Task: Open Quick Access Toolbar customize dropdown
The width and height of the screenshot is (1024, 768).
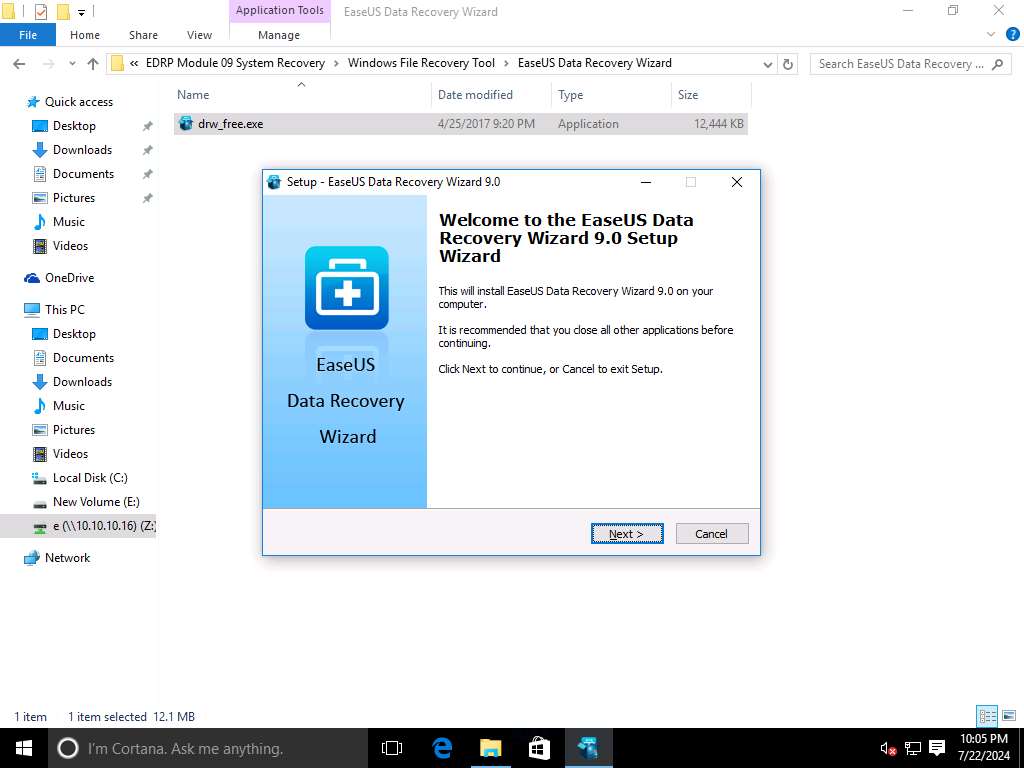Action: click(82, 12)
